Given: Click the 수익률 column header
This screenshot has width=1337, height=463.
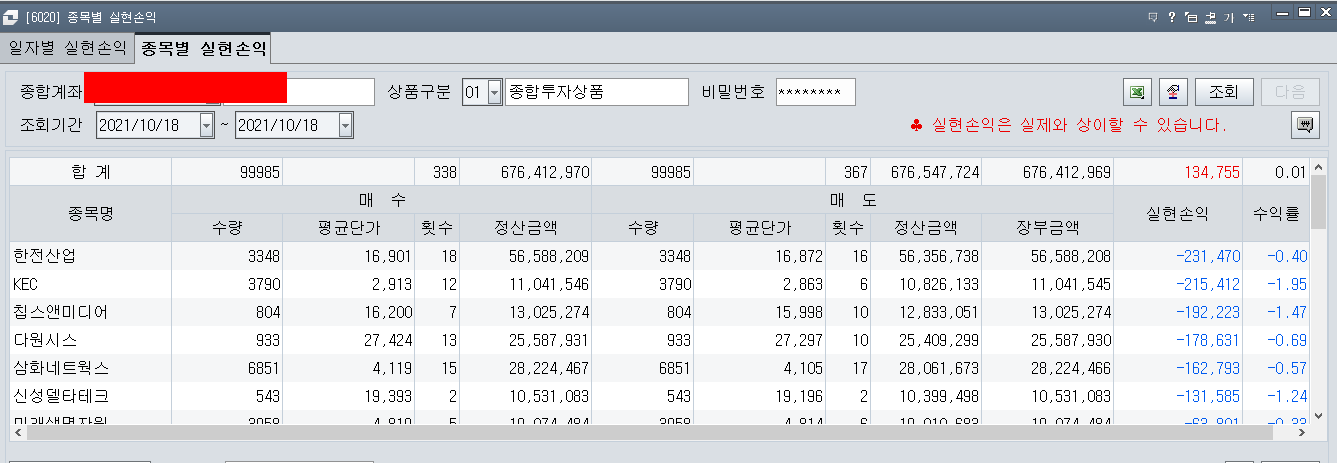Looking at the screenshot, I should click(1276, 213).
